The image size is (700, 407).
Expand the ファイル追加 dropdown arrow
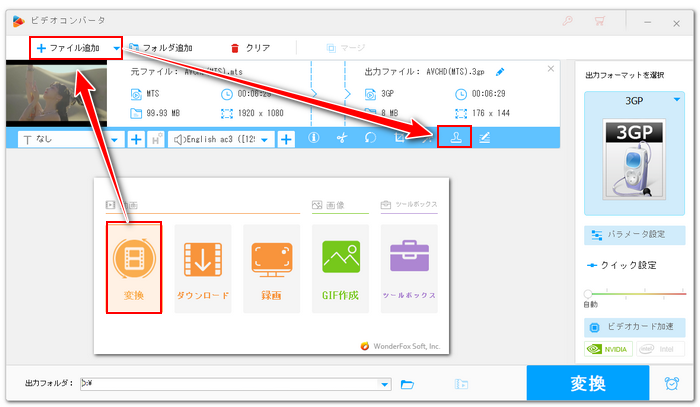click(x=117, y=47)
